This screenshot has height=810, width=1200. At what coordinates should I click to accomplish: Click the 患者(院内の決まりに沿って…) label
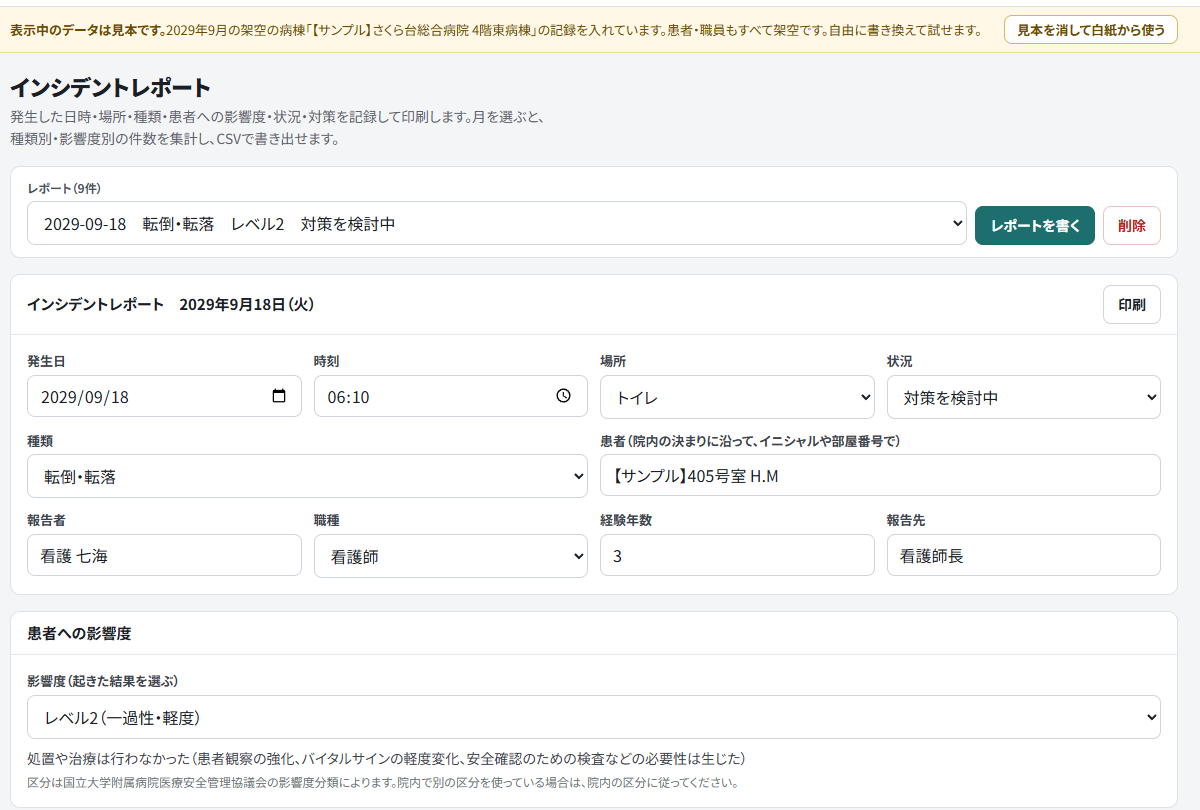pyautogui.click(x=751, y=441)
